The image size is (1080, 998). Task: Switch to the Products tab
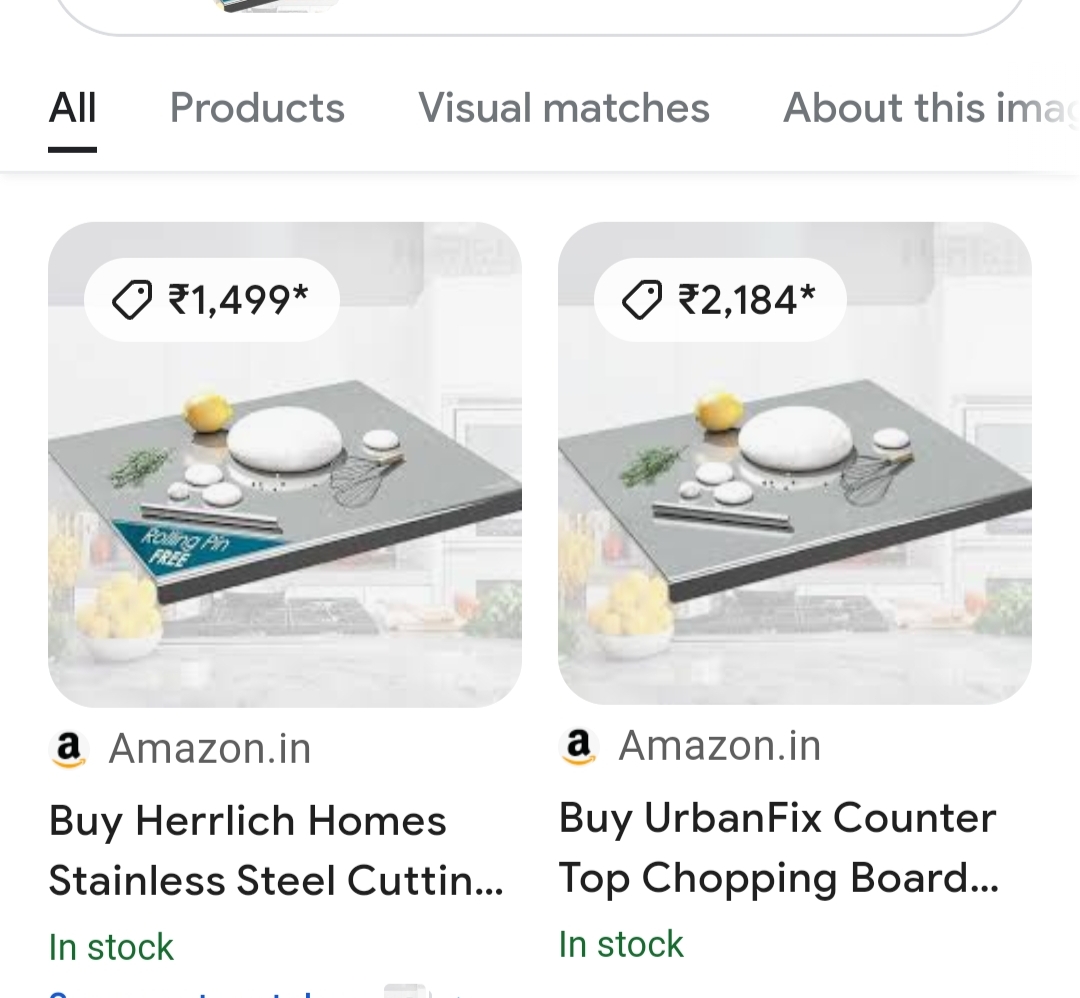tap(257, 108)
